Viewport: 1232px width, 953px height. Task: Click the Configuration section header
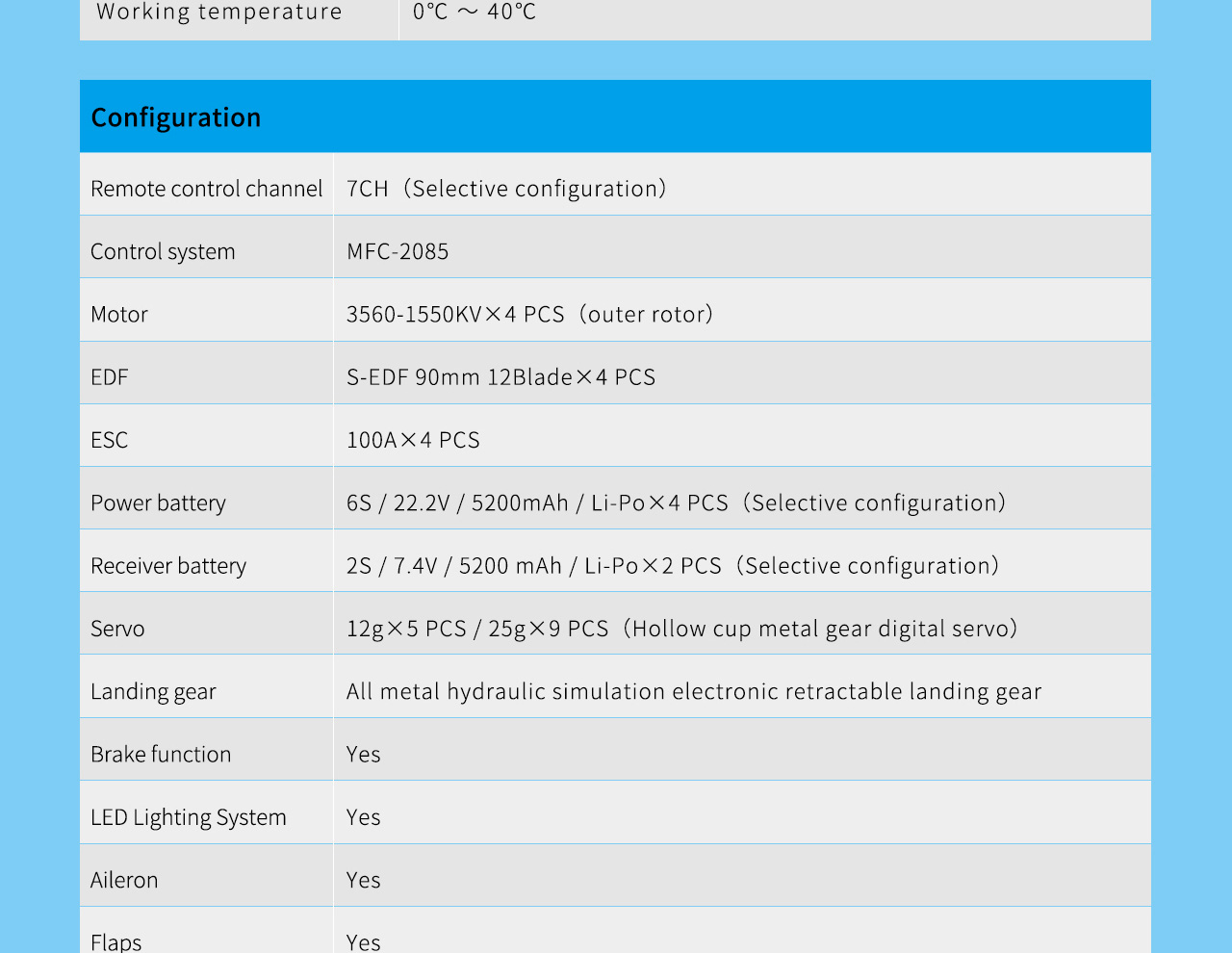coord(176,117)
